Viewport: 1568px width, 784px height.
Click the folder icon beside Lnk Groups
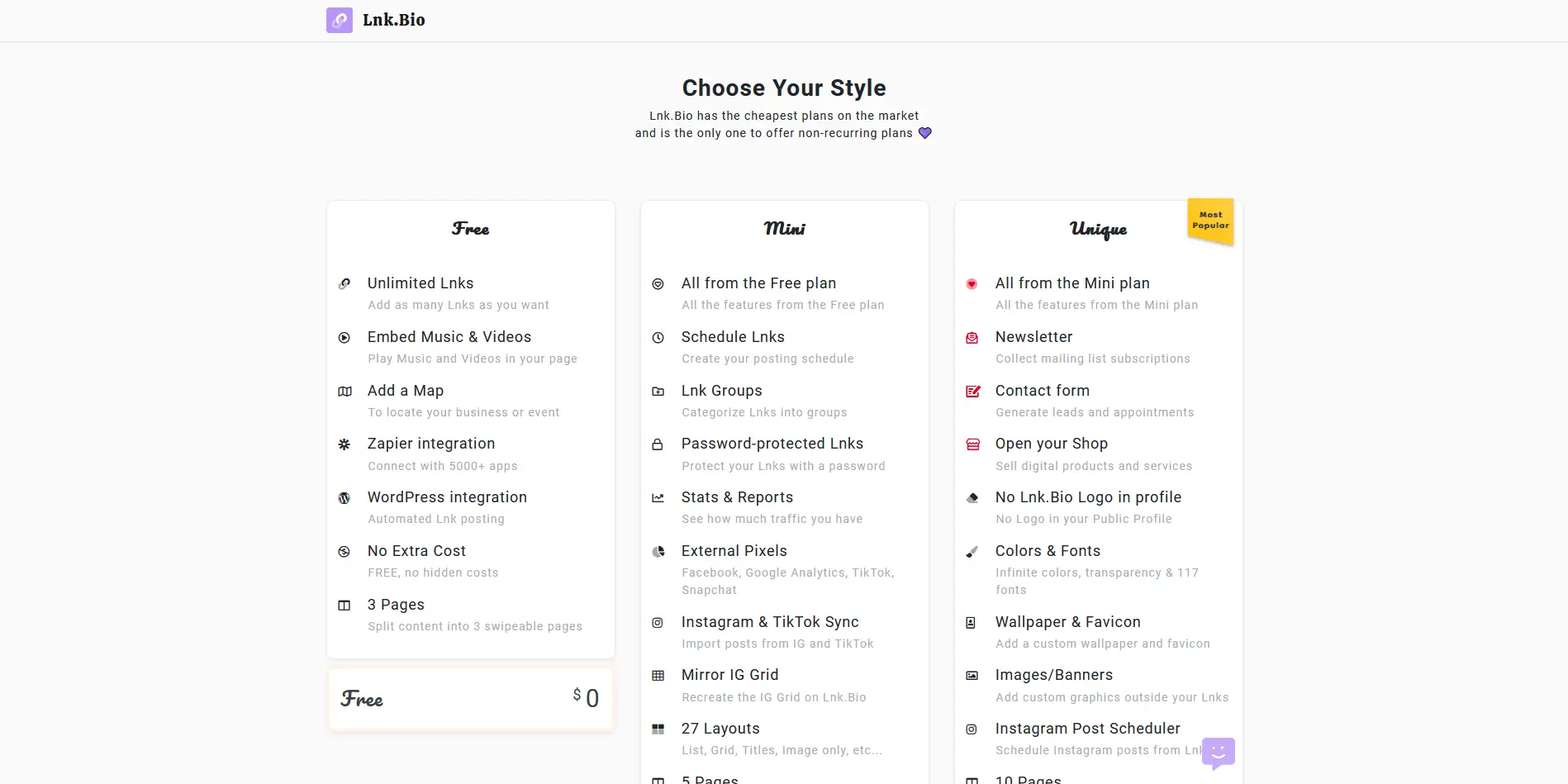tap(658, 392)
